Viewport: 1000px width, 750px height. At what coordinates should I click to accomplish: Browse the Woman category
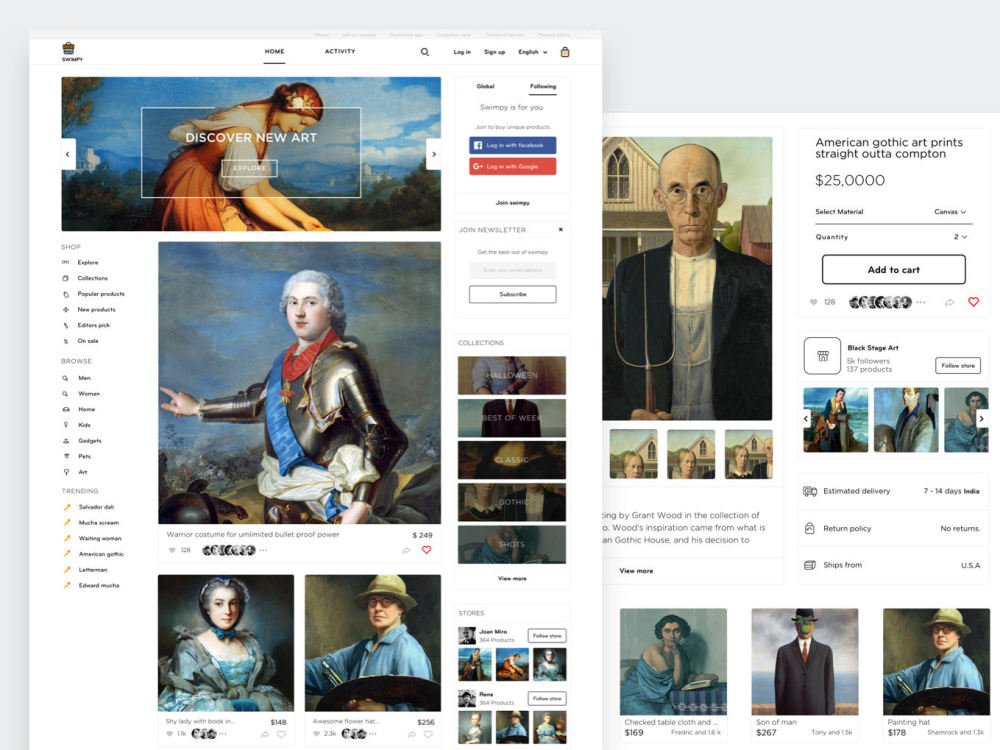pyautogui.click(x=89, y=393)
